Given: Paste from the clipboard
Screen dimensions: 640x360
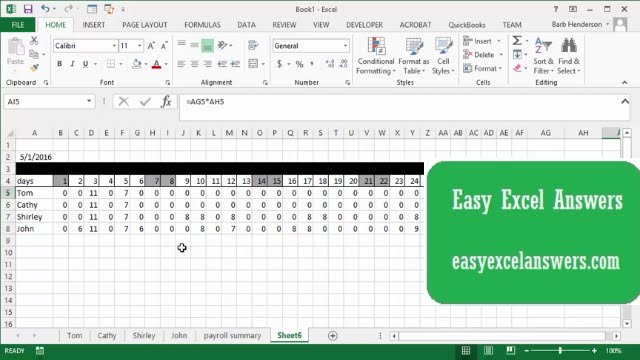Looking at the screenshot, I should tap(16, 51).
